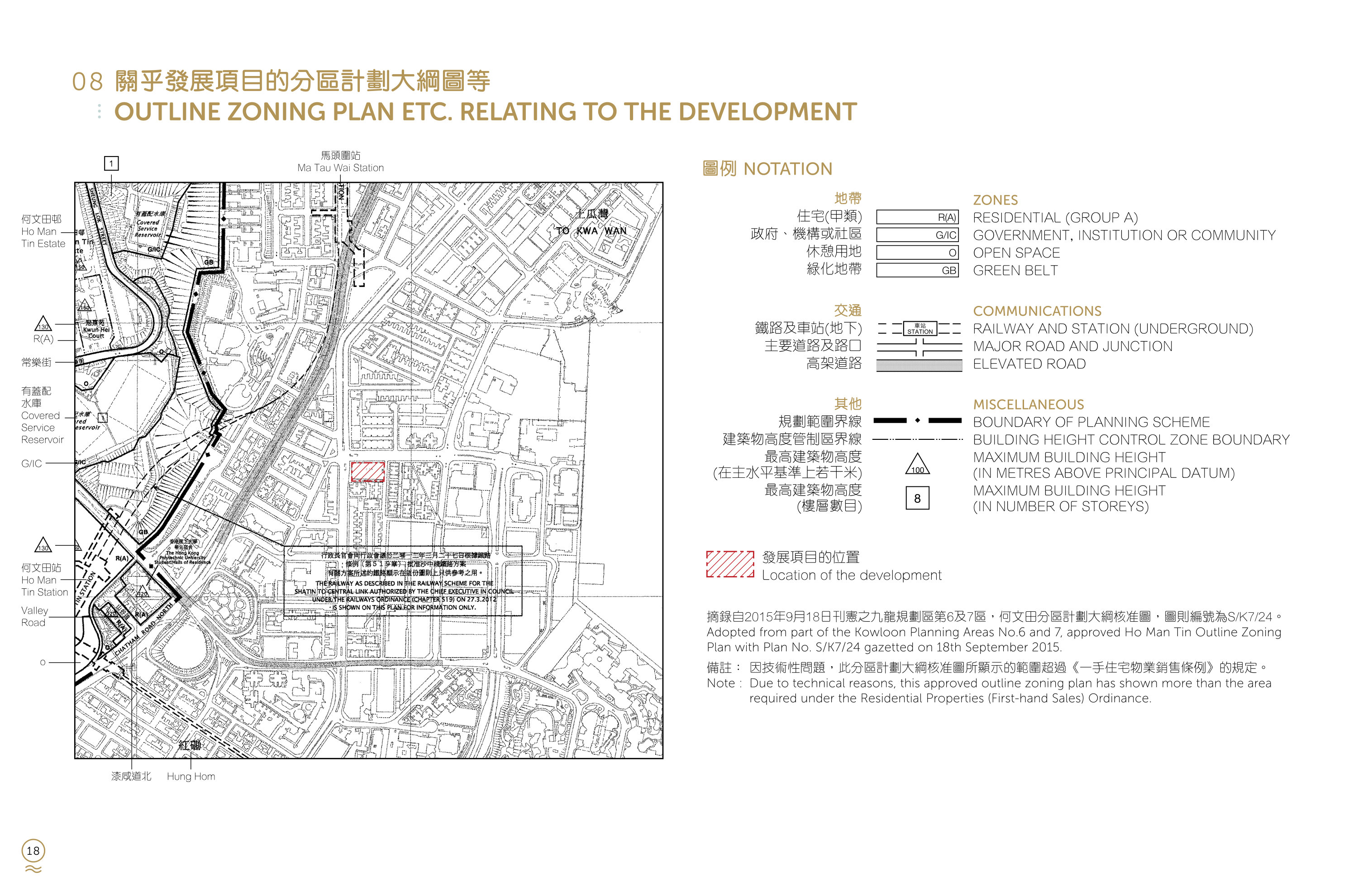Viewport: 1372px width, 891px height.
Task: Click the boundary of planning scheme line symbol
Action: [918, 421]
